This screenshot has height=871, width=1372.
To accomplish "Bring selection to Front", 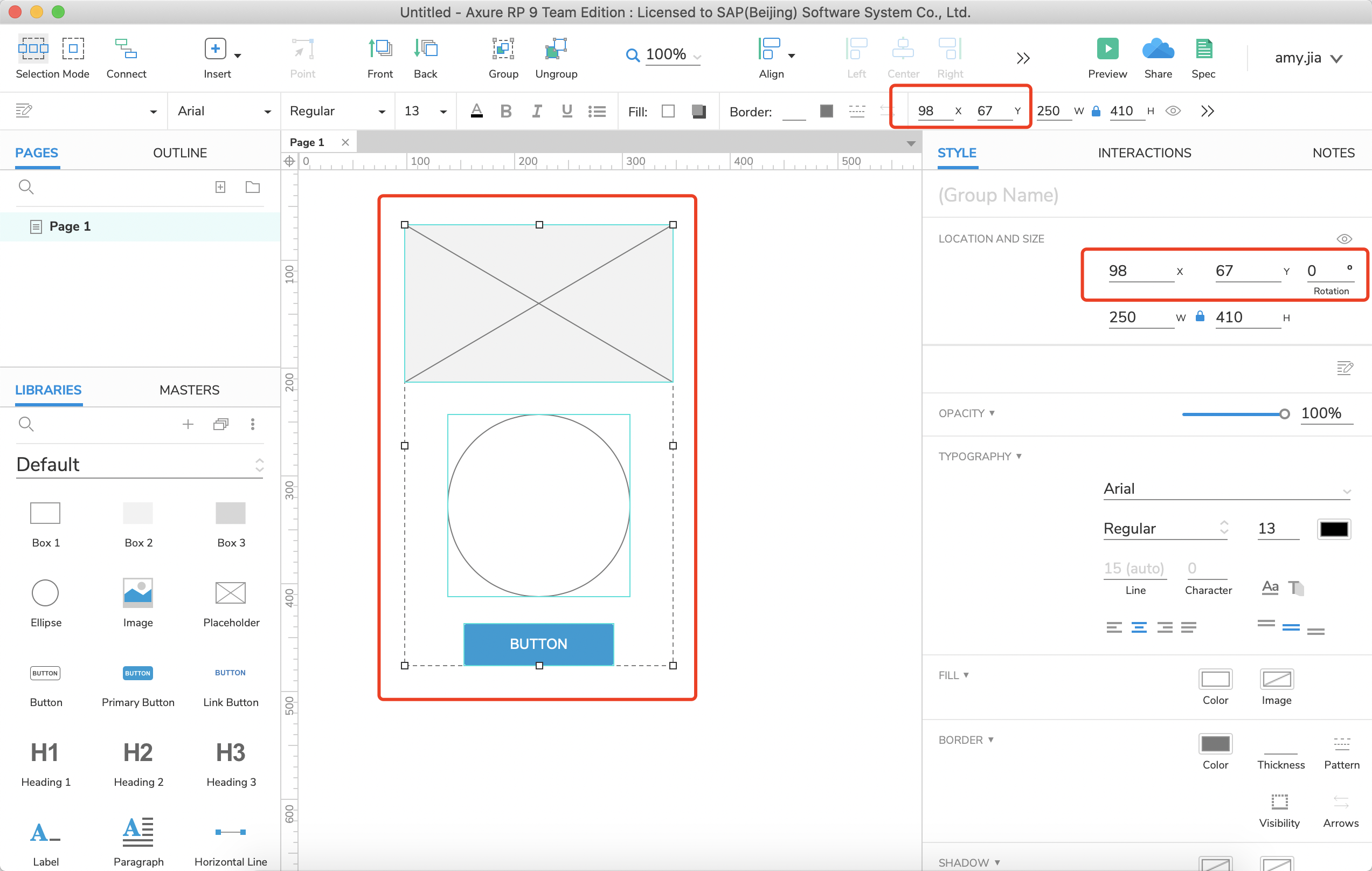I will pyautogui.click(x=379, y=50).
